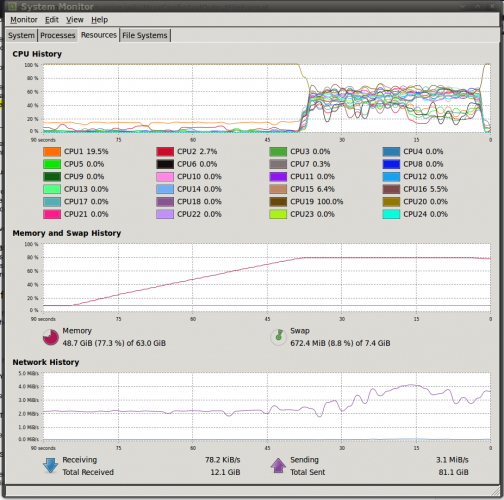
Task: Click the CPU20 olive color swatch
Action: 391,202
